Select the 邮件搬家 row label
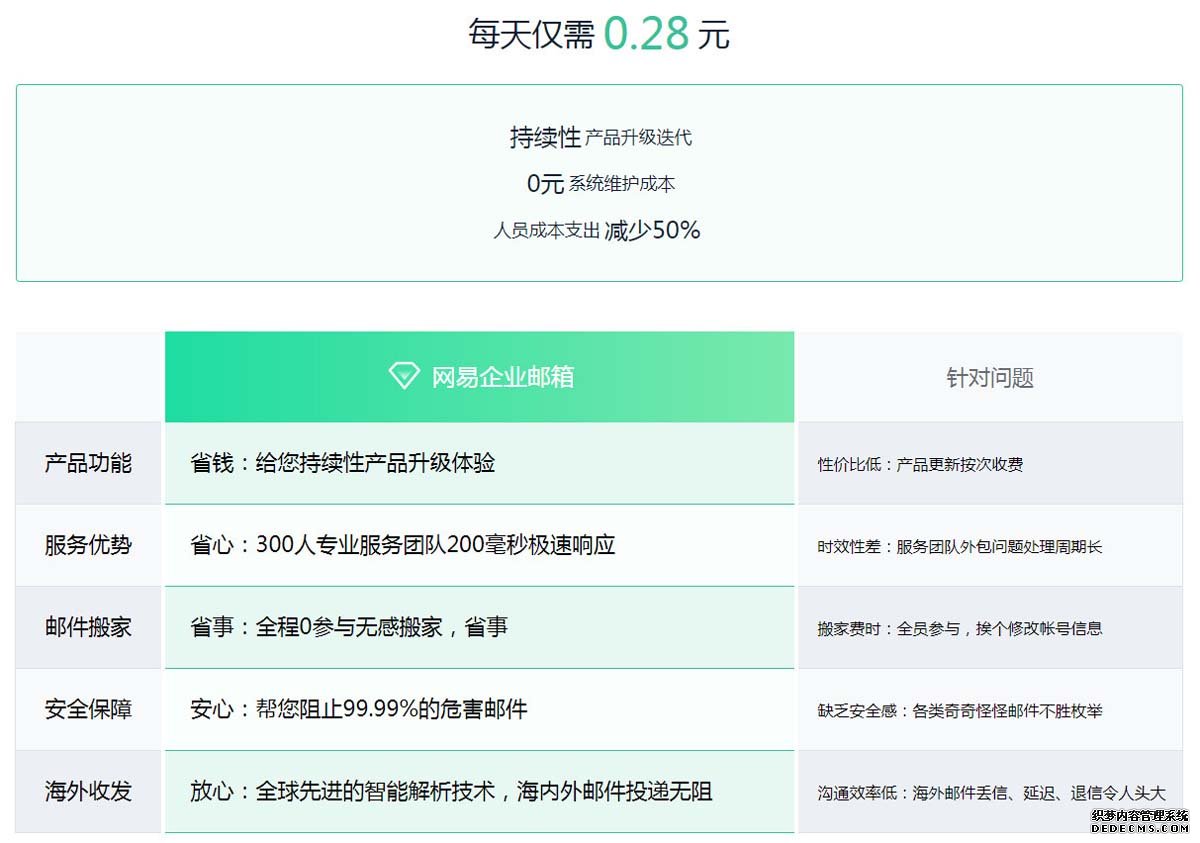This screenshot has width=1200, height=843. click(x=88, y=627)
